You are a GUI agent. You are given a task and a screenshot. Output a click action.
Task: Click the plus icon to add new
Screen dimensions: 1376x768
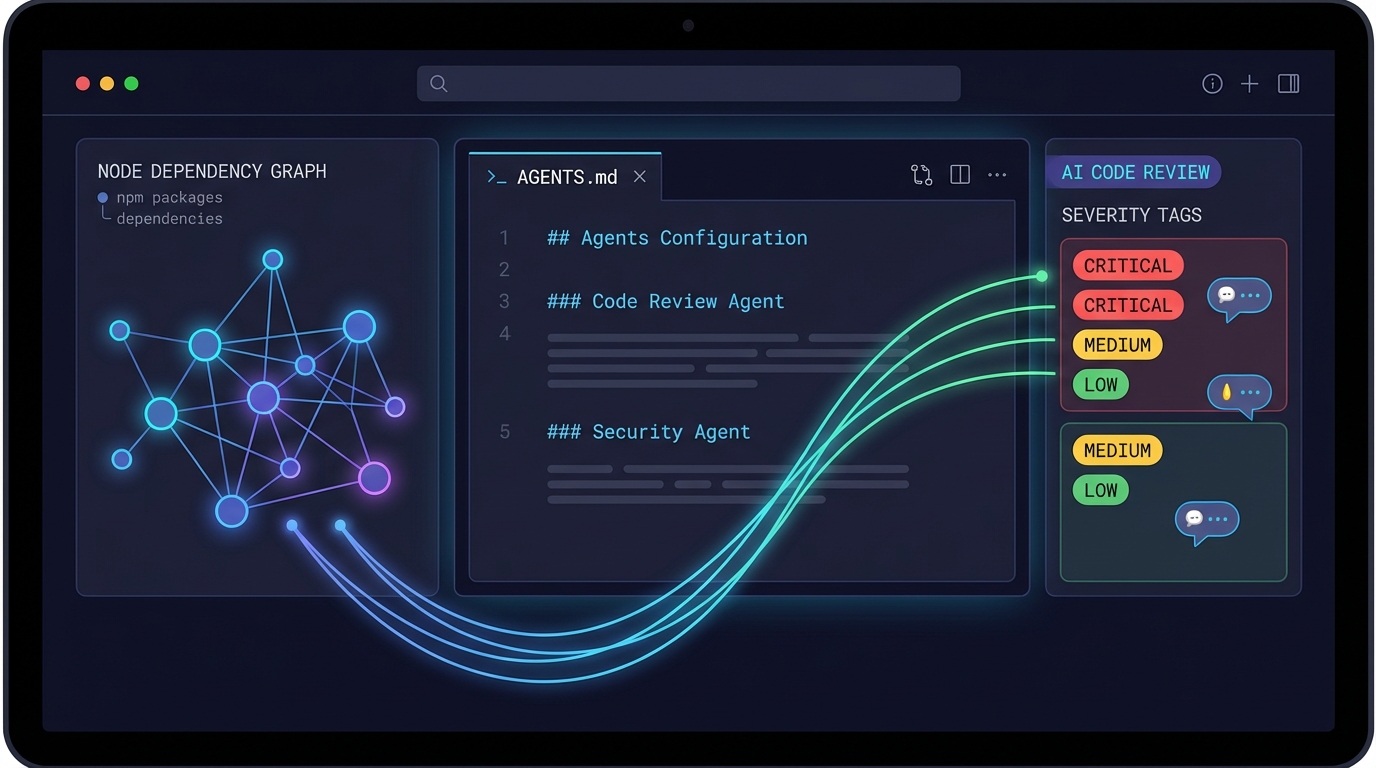click(1249, 84)
